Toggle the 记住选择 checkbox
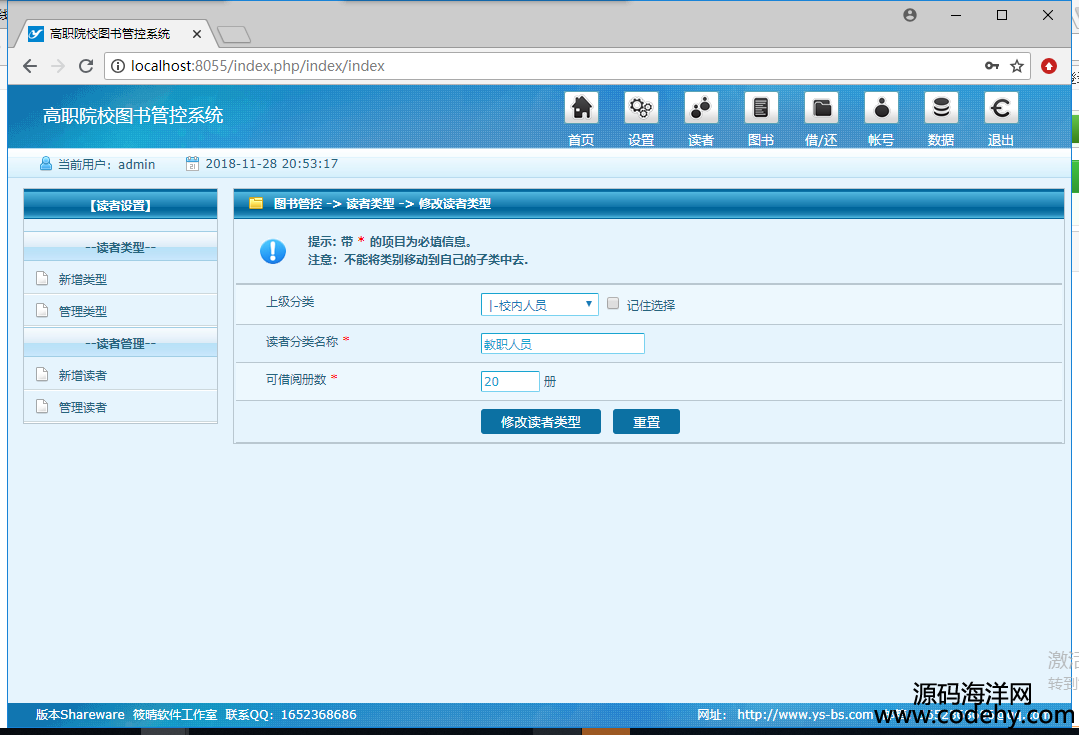The image size is (1079, 735). click(x=613, y=304)
